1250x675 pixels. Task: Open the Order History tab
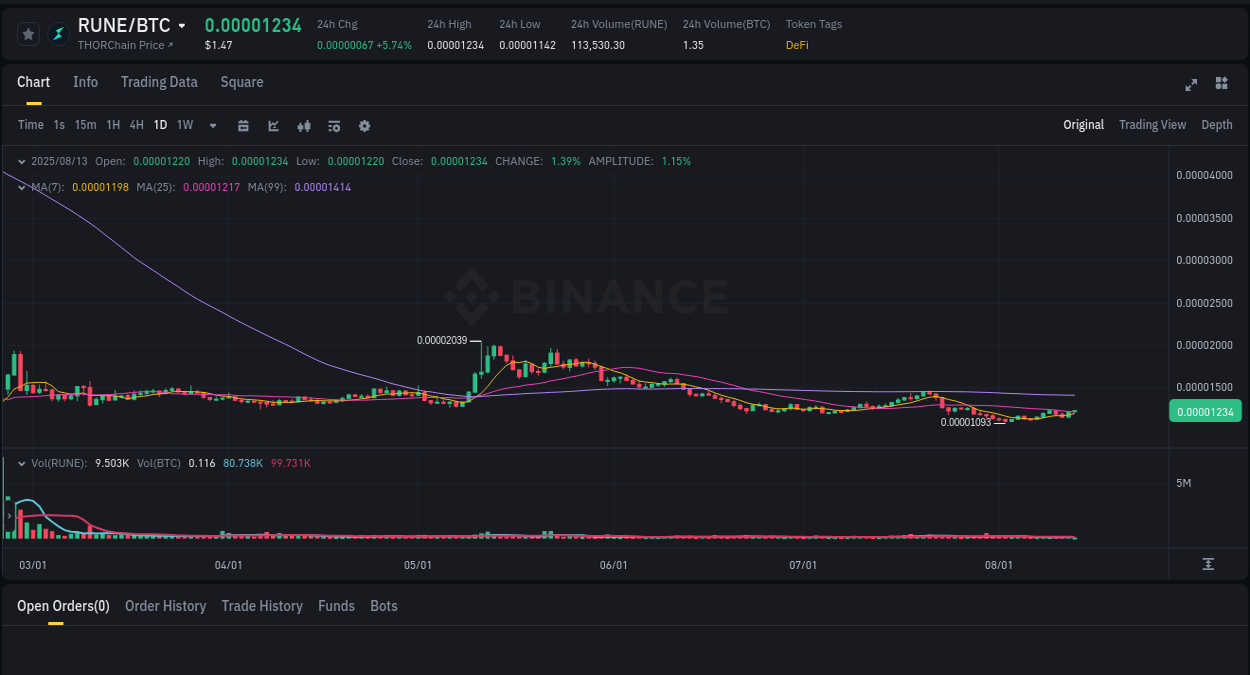[x=165, y=606]
